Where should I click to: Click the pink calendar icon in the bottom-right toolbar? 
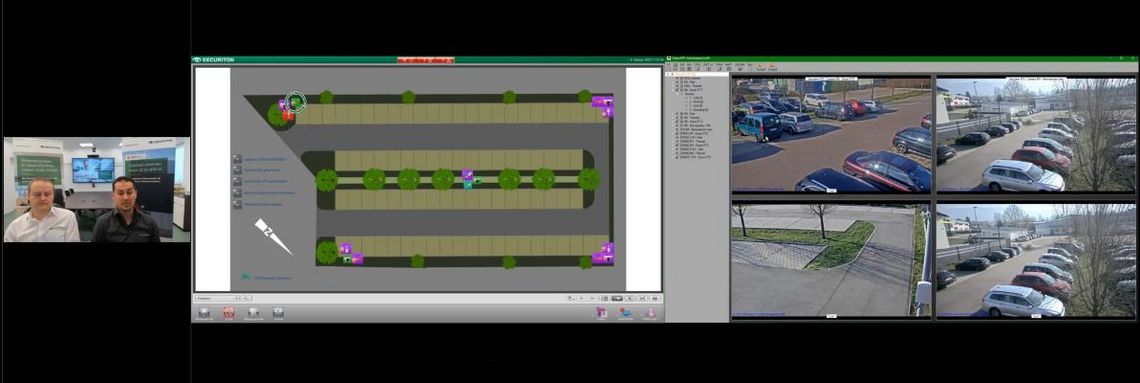click(602, 313)
